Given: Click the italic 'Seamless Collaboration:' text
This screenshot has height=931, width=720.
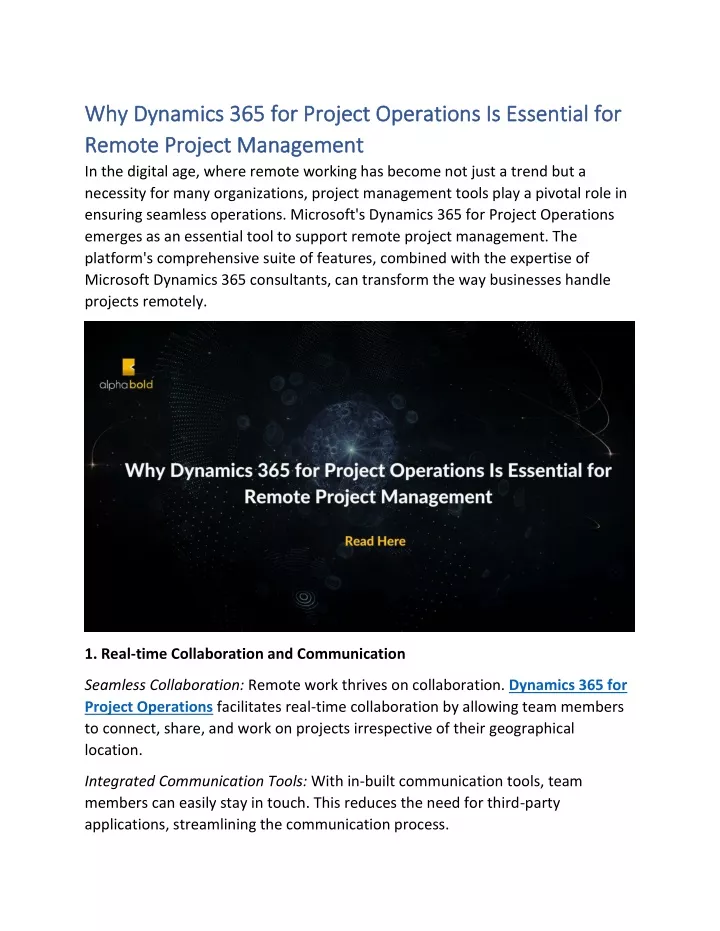Looking at the screenshot, I should (x=164, y=685).
